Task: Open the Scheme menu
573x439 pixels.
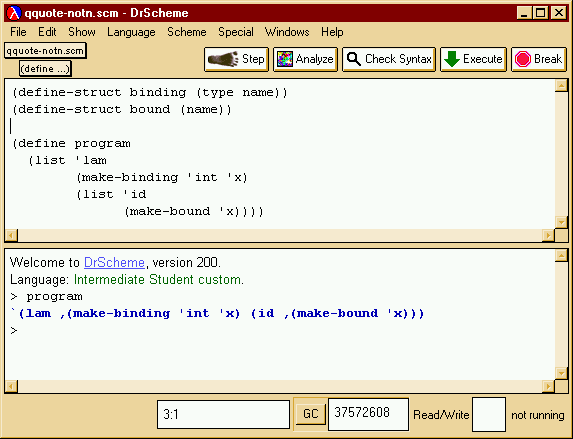Action: click(x=187, y=32)
